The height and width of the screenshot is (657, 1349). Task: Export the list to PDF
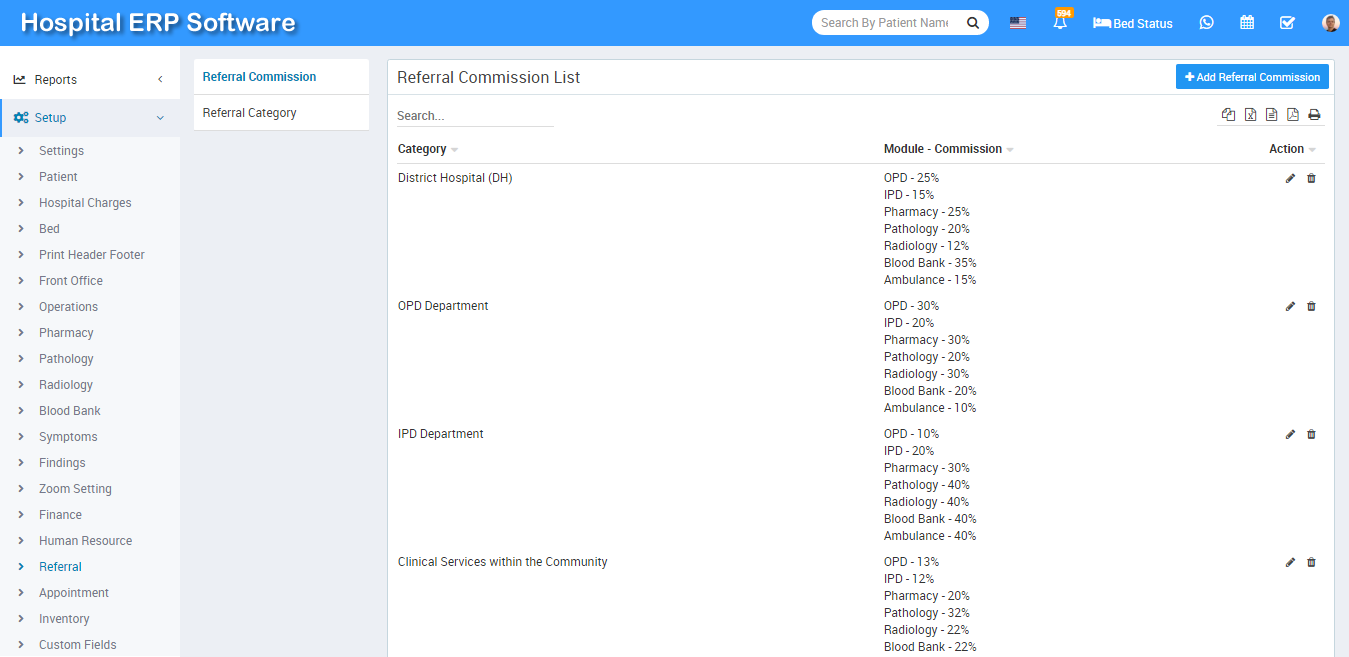point(1293,115)
